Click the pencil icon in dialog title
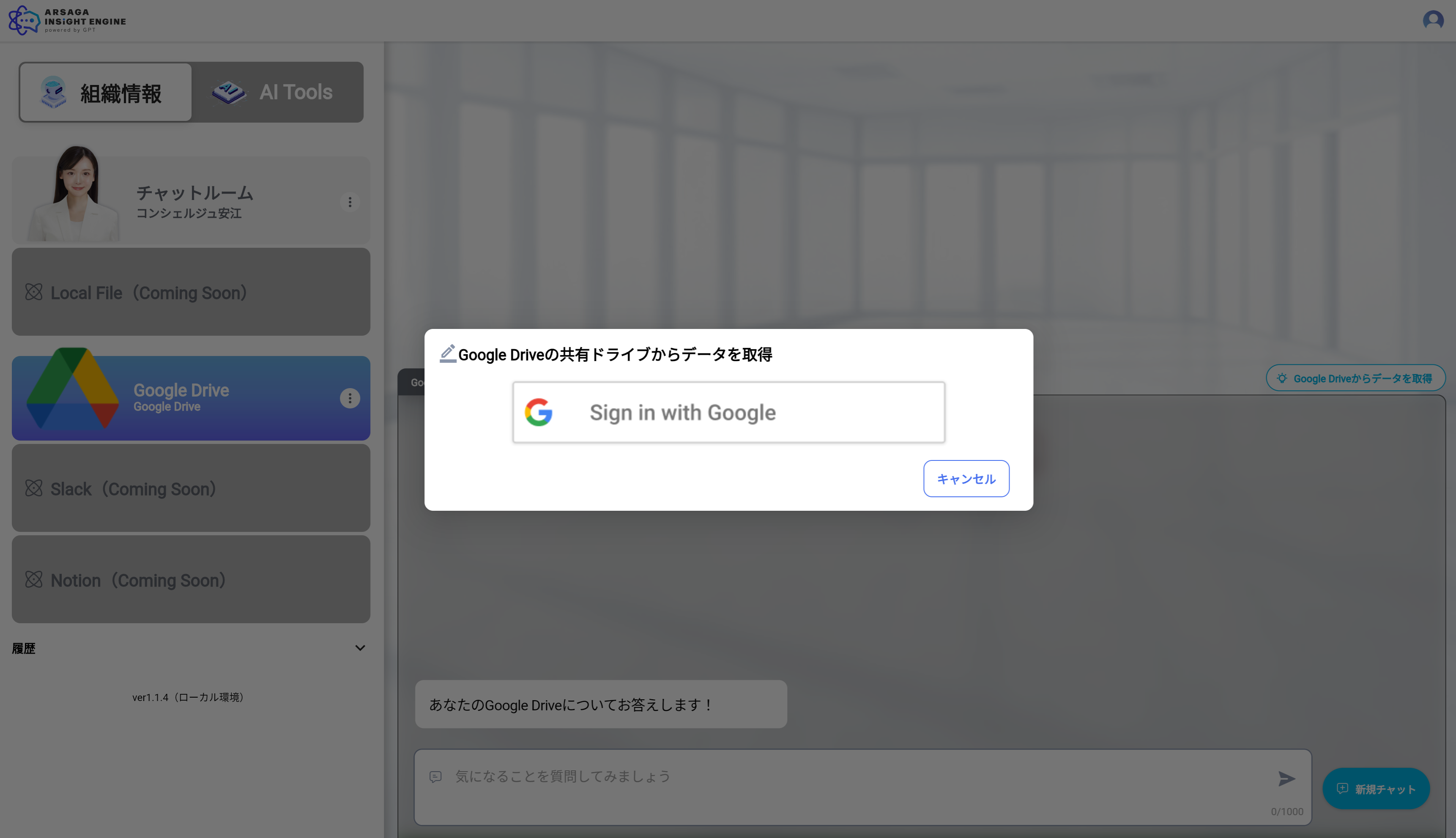The width and height of the screenshot is (1456, 838). pos(448,353)
